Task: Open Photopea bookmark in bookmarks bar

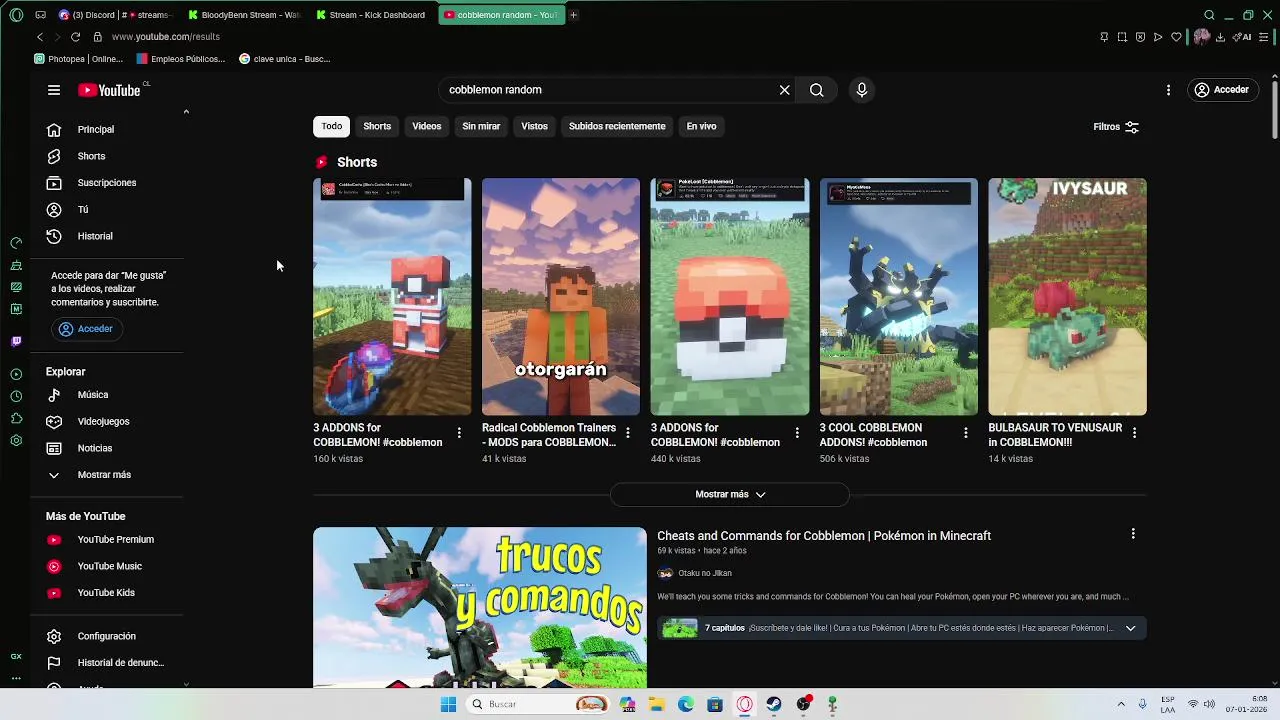Action: (x=79, y=59)
